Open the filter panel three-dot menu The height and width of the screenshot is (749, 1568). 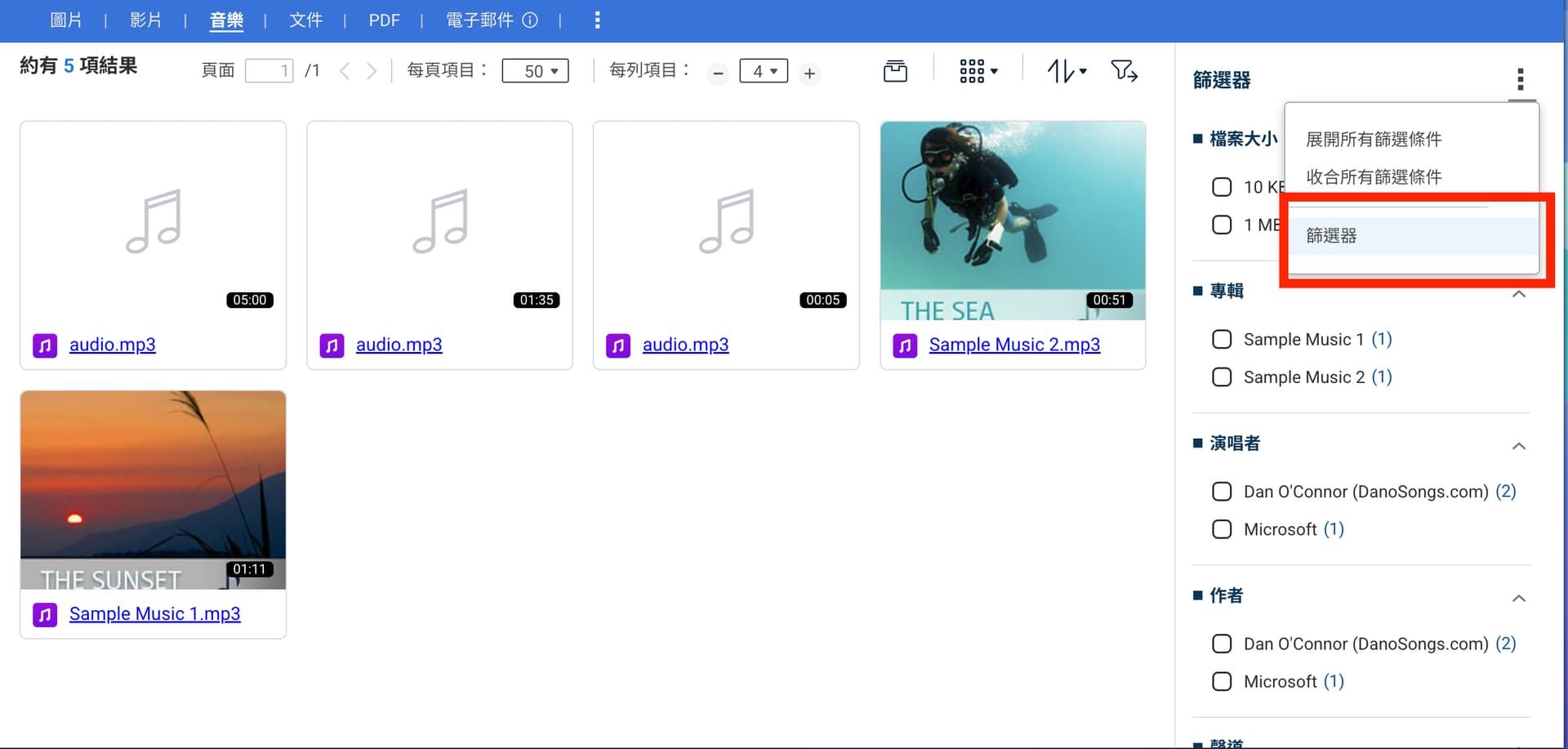click(x=1520, y=79)
